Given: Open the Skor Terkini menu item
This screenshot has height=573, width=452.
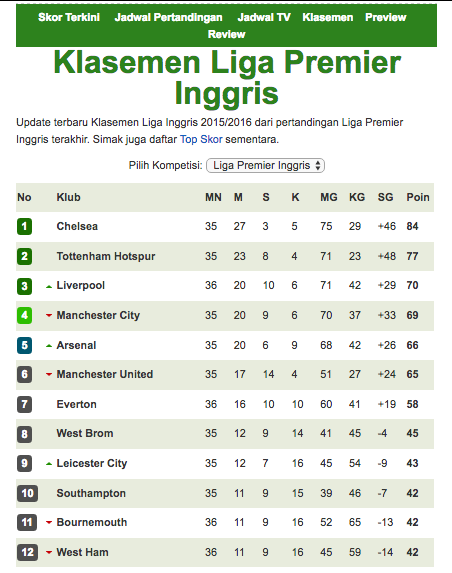Looking at the screenshot, I should pyautogui.click(x=69, y=17).
